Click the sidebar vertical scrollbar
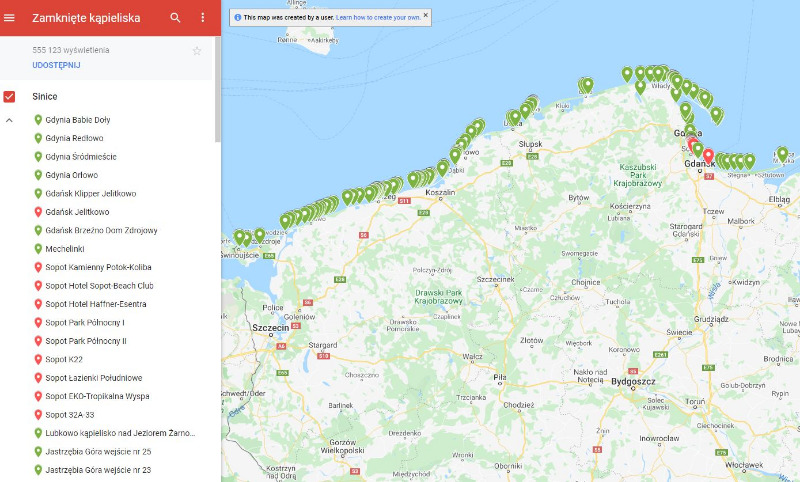The height and width of the screenshot is (482, 800). (x=217, y=60)
